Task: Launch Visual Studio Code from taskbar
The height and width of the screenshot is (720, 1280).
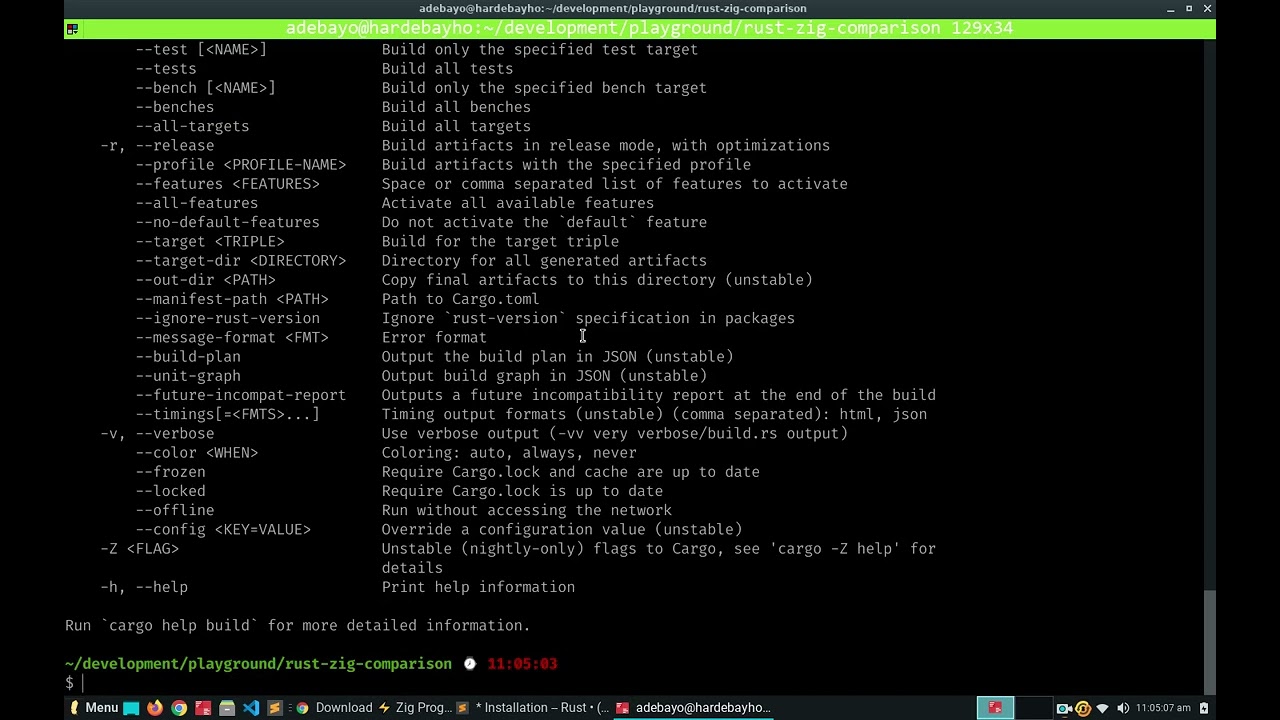Action: click(x=251, y=708)
